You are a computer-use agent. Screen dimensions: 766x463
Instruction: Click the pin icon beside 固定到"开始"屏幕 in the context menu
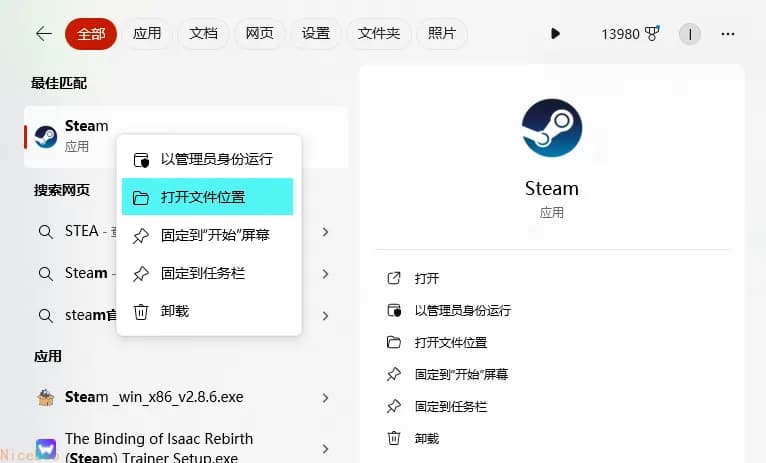click(141, 236)
